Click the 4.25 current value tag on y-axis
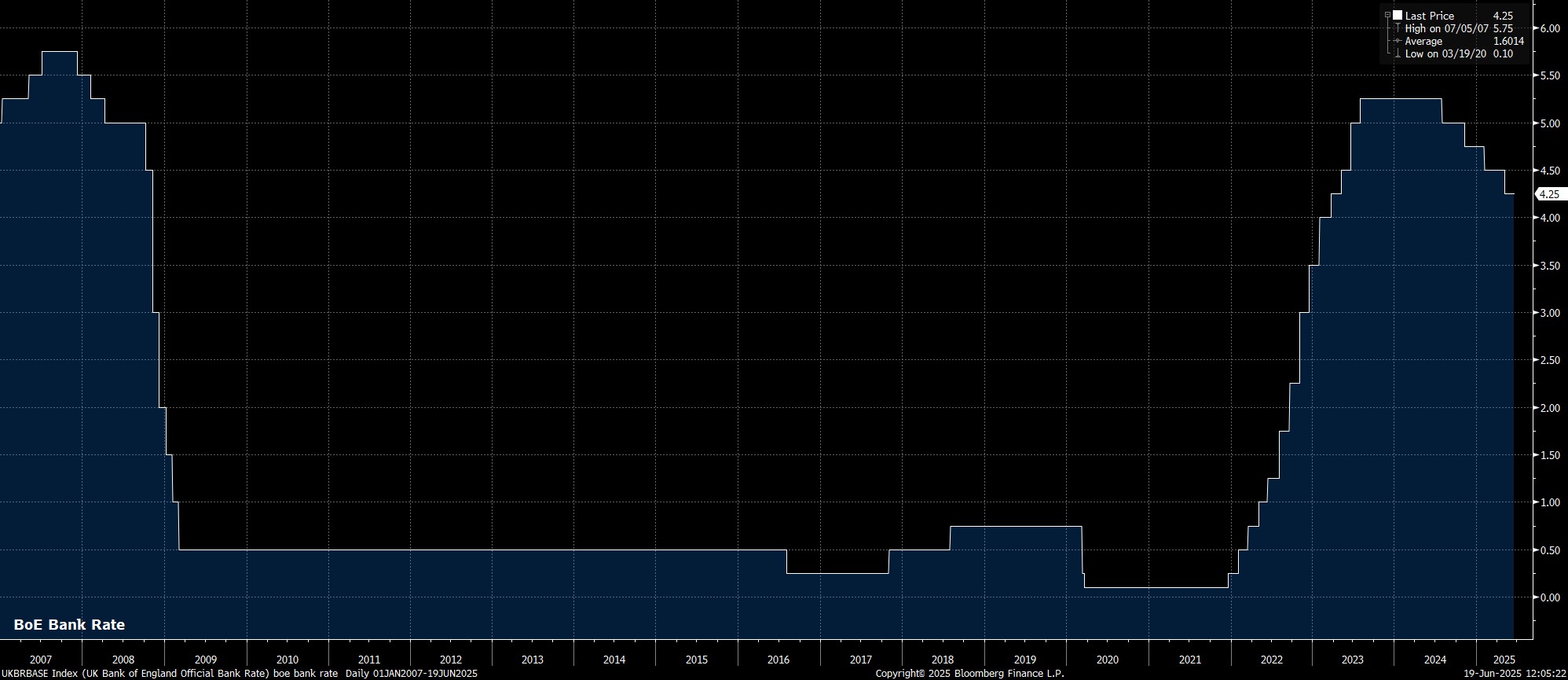 1550,194
